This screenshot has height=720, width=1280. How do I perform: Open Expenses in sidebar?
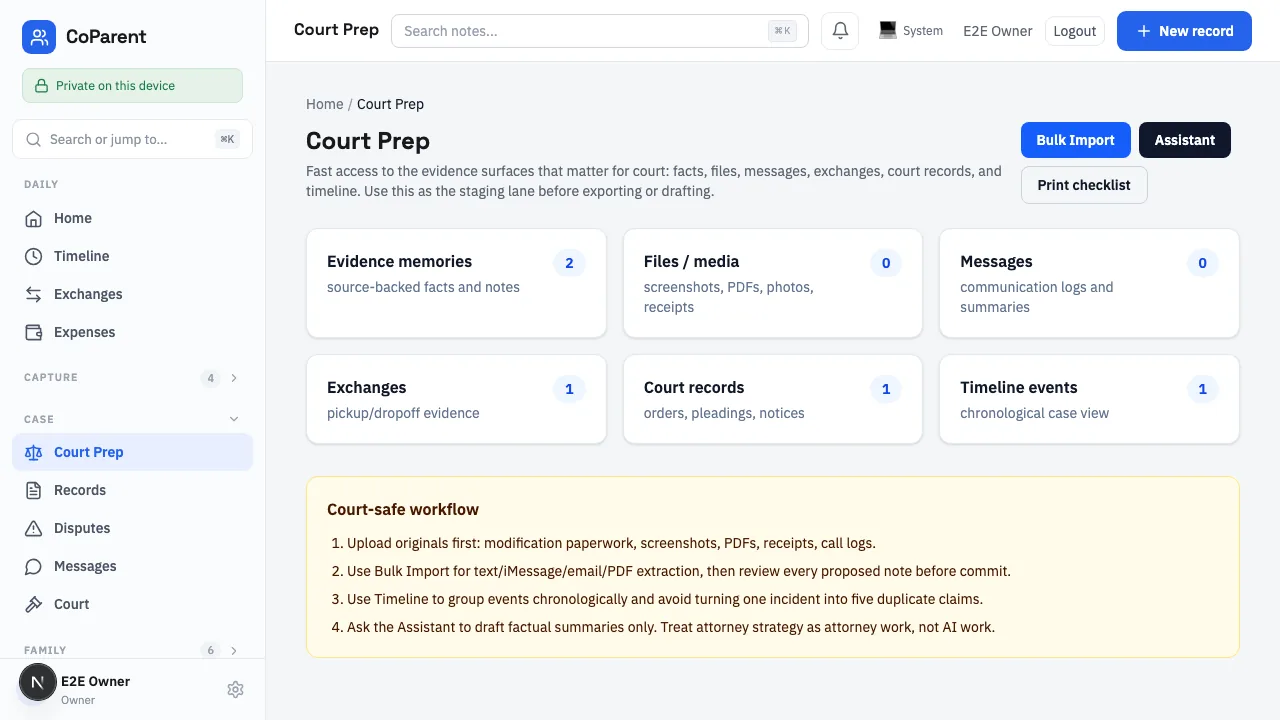click(132, 332)
